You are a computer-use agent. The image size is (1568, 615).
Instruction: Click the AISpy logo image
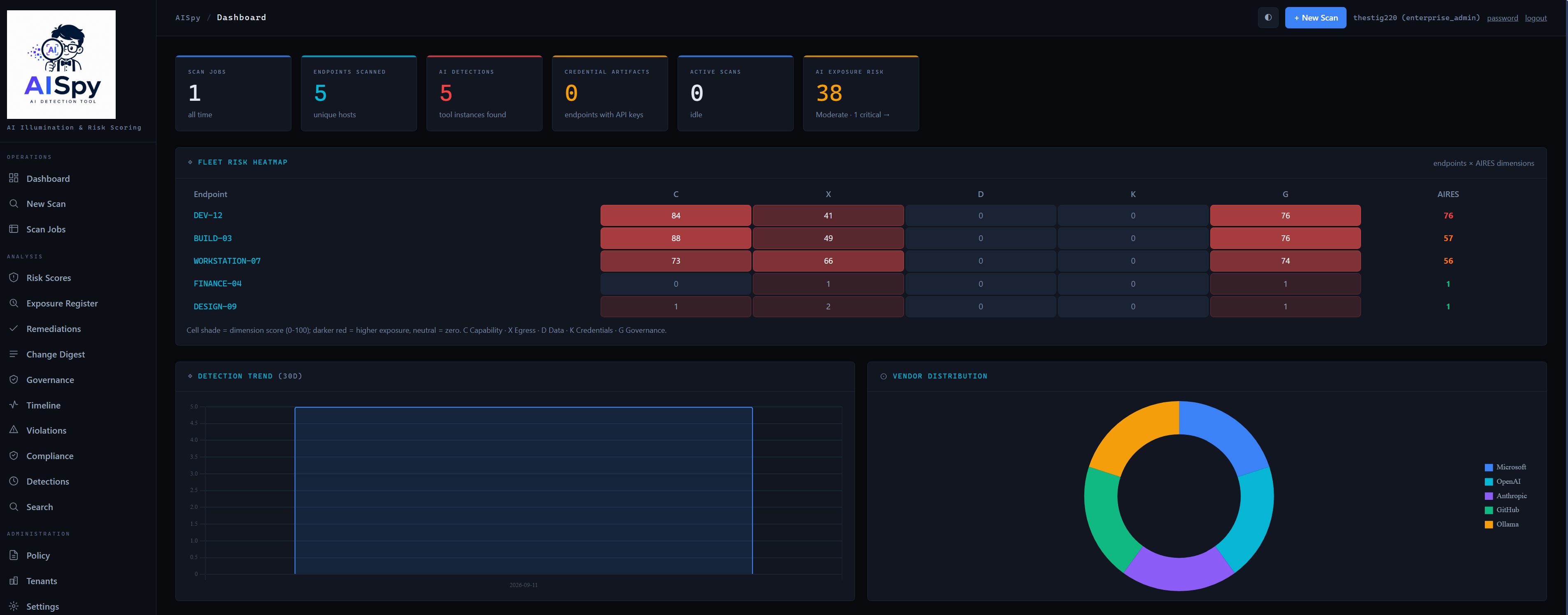[x=61, y=64]
